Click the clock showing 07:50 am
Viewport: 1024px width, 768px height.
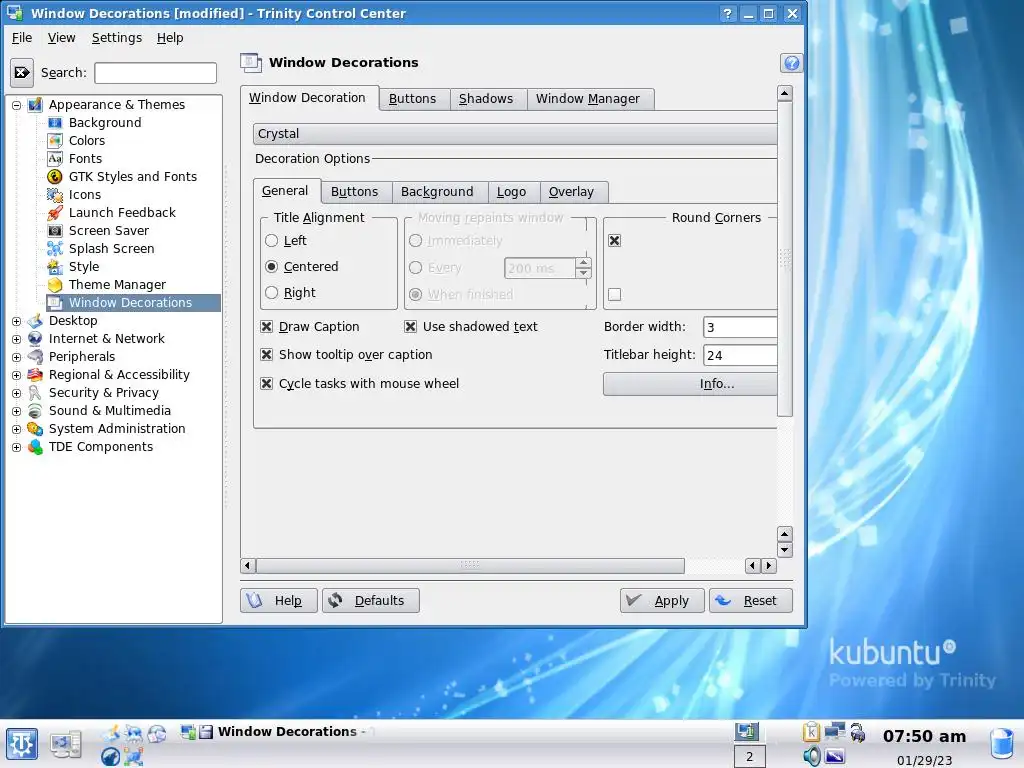924,736
